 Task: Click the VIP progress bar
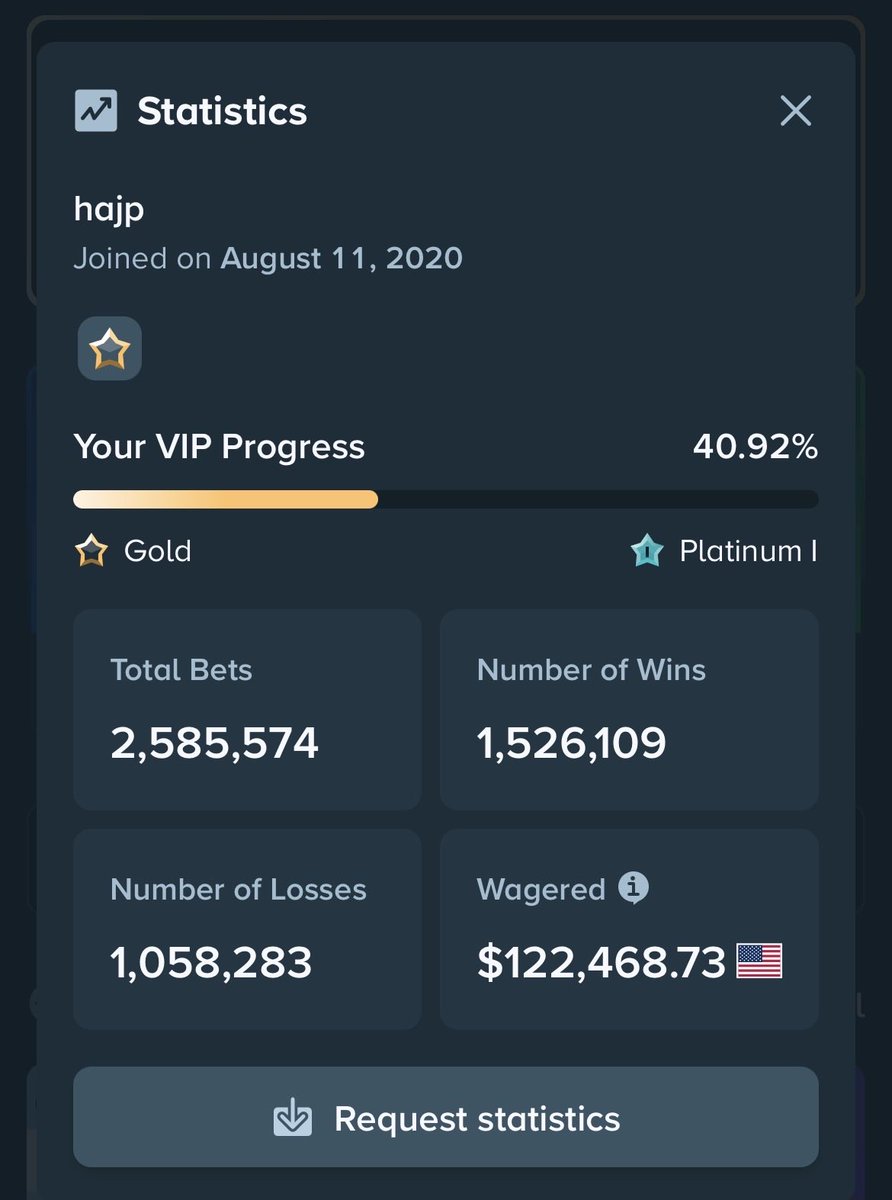click(x=446, y=499)
